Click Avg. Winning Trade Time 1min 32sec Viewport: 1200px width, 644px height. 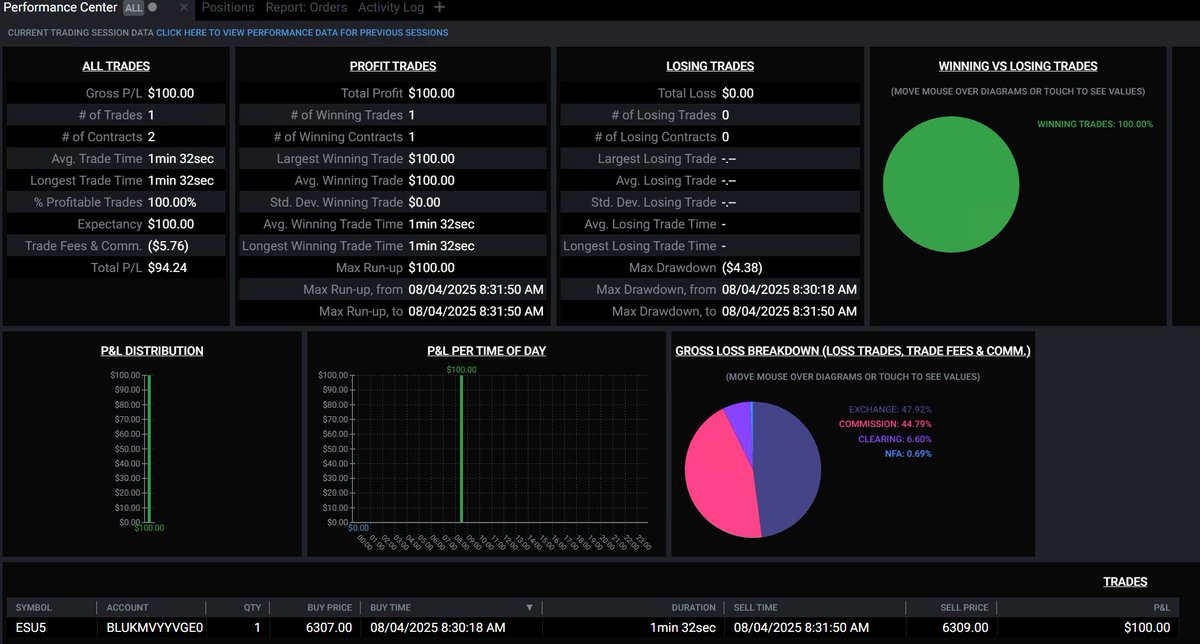pos(441,224)
